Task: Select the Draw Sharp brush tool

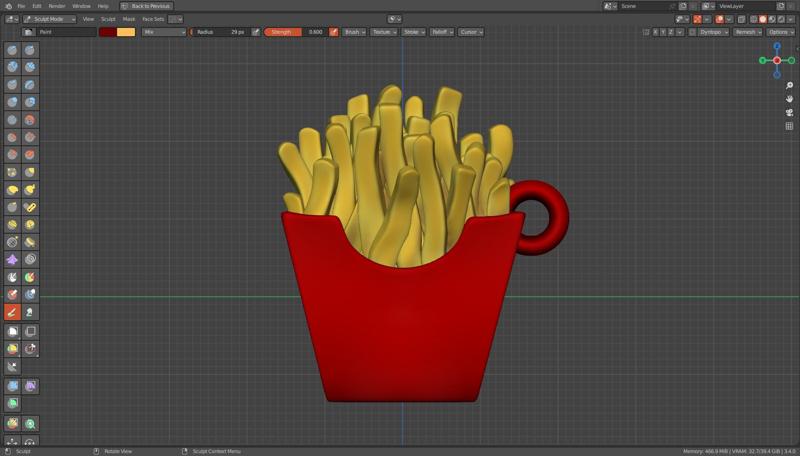Action: [30, 50]
